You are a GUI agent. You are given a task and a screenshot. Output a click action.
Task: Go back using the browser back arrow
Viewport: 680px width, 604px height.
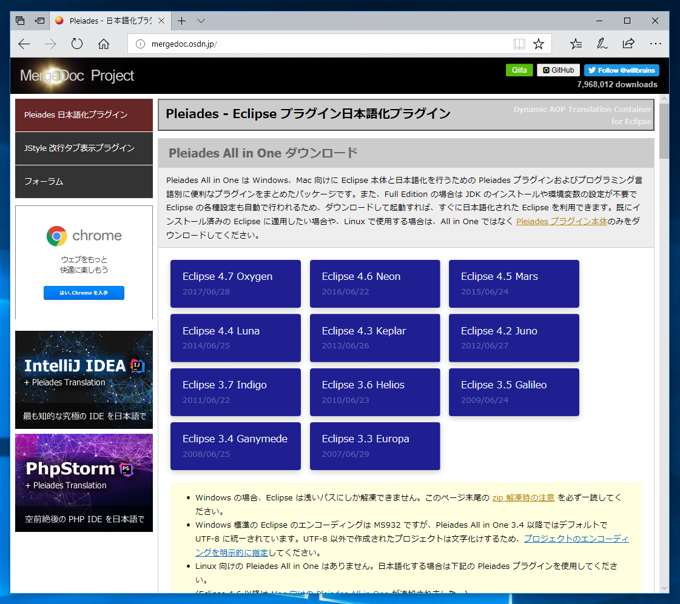(24, 44)
